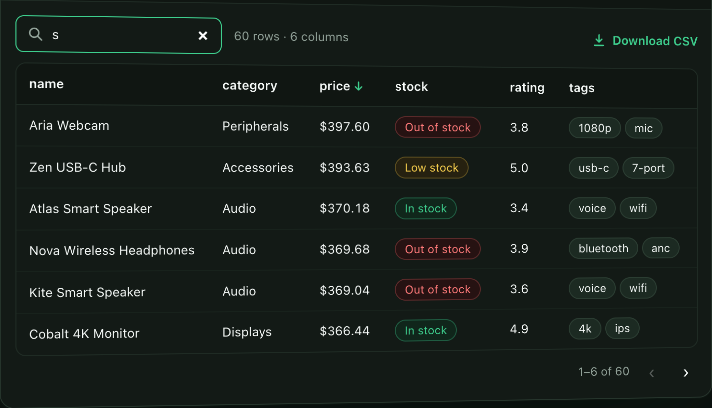Click Audio category in Kite Smart Speaker row
The width and height of the screenshot is (712, 408).
239,291
